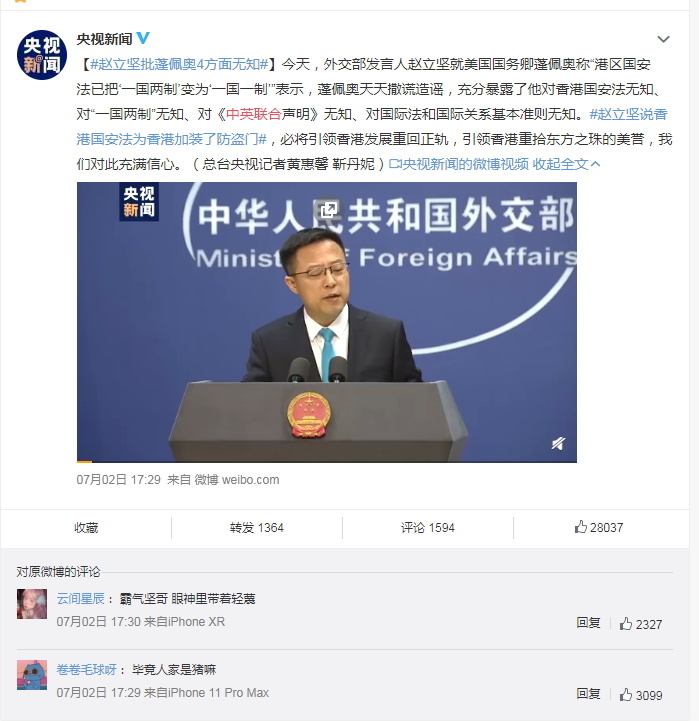The image size is (699, 721).
Task: Open hashtag 赵立坚批蓬佩奥4方面无知
Action: point(179,64)
